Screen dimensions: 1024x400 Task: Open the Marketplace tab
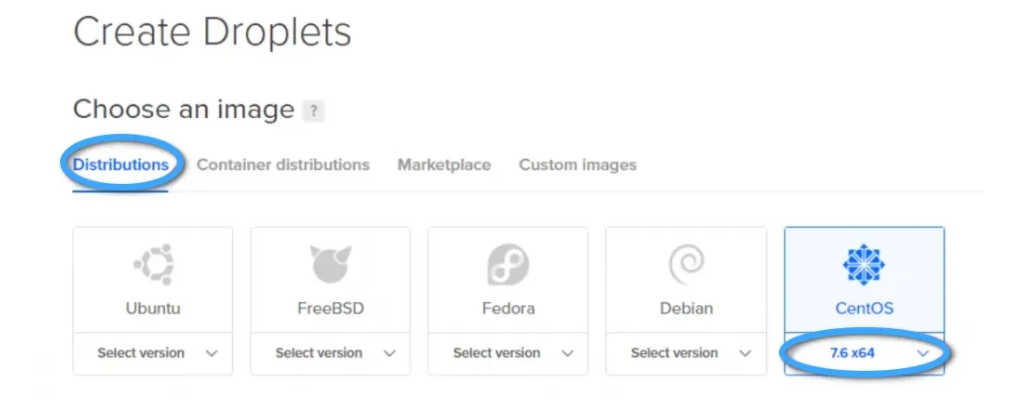(444, 164)
